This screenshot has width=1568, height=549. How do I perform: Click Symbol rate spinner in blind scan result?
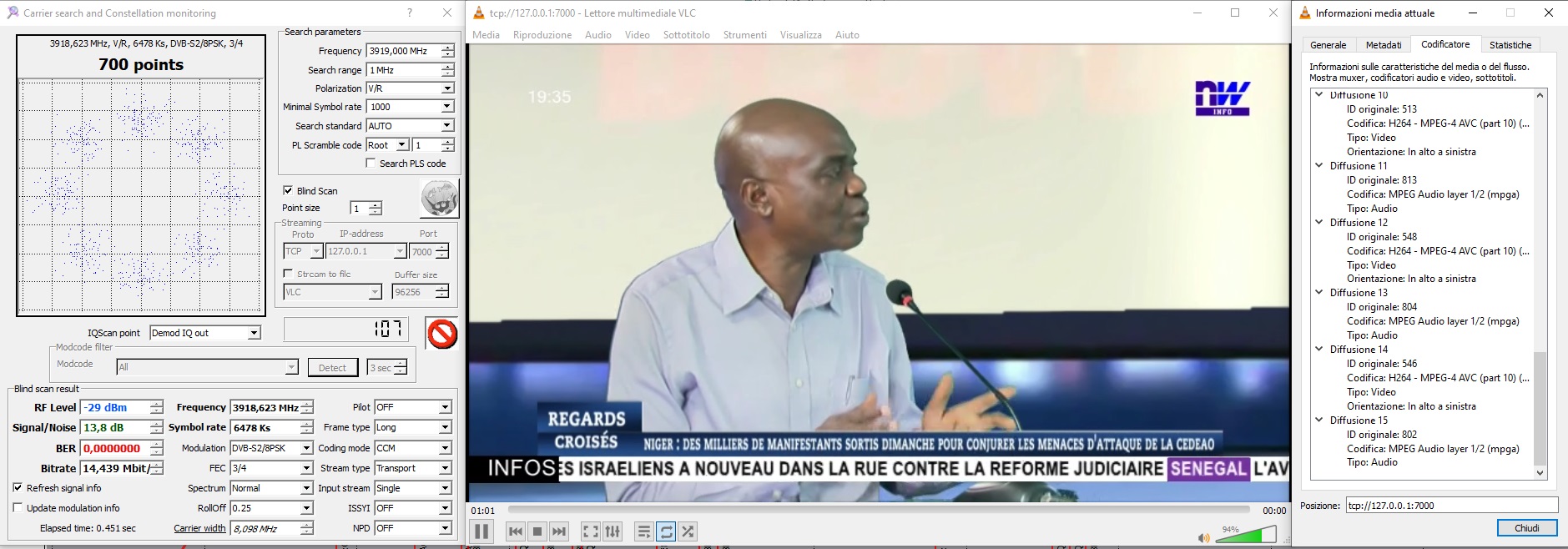coord(307,427)
